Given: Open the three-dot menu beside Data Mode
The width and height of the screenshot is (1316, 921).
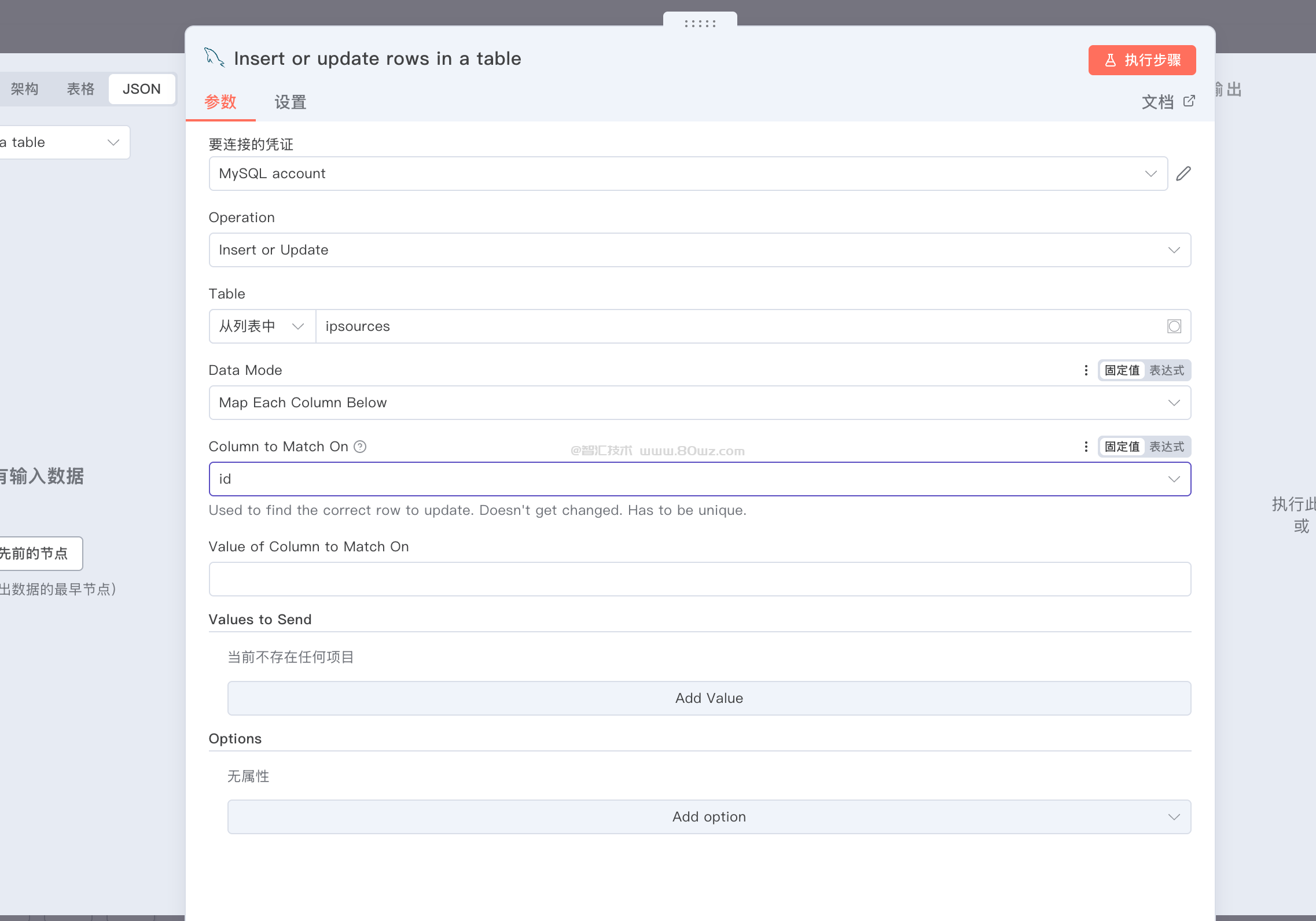Looking at the screenshot, I should coord(1086,370).
